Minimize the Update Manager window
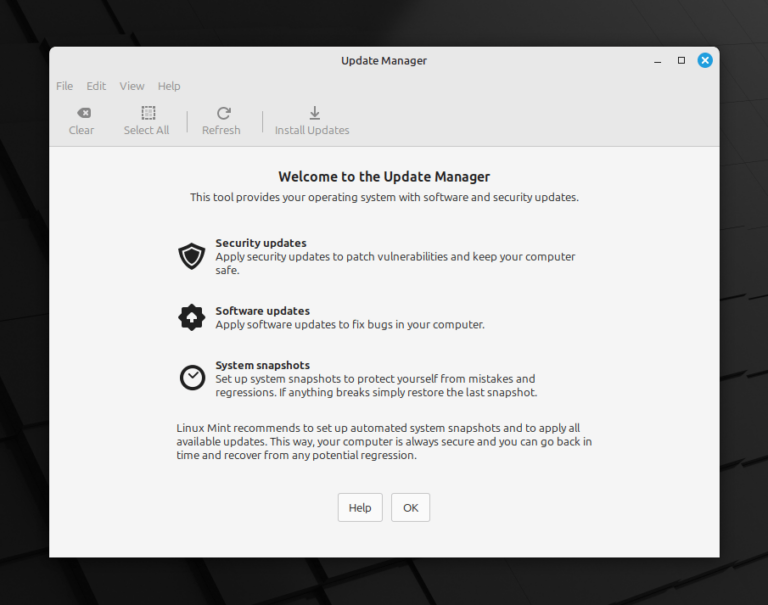 [657, 60]
